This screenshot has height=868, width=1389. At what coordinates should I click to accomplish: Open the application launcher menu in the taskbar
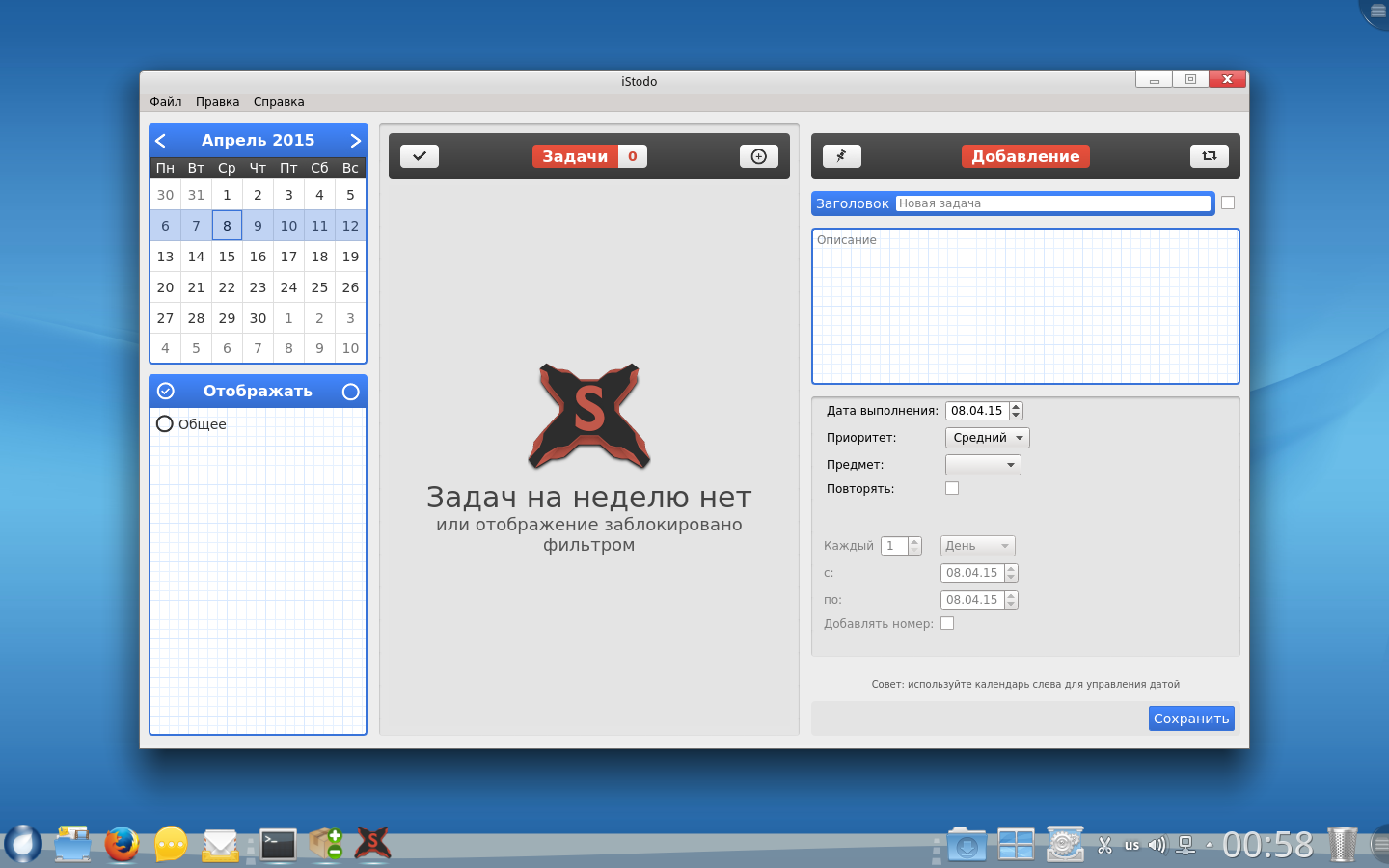tap(23, 844)
